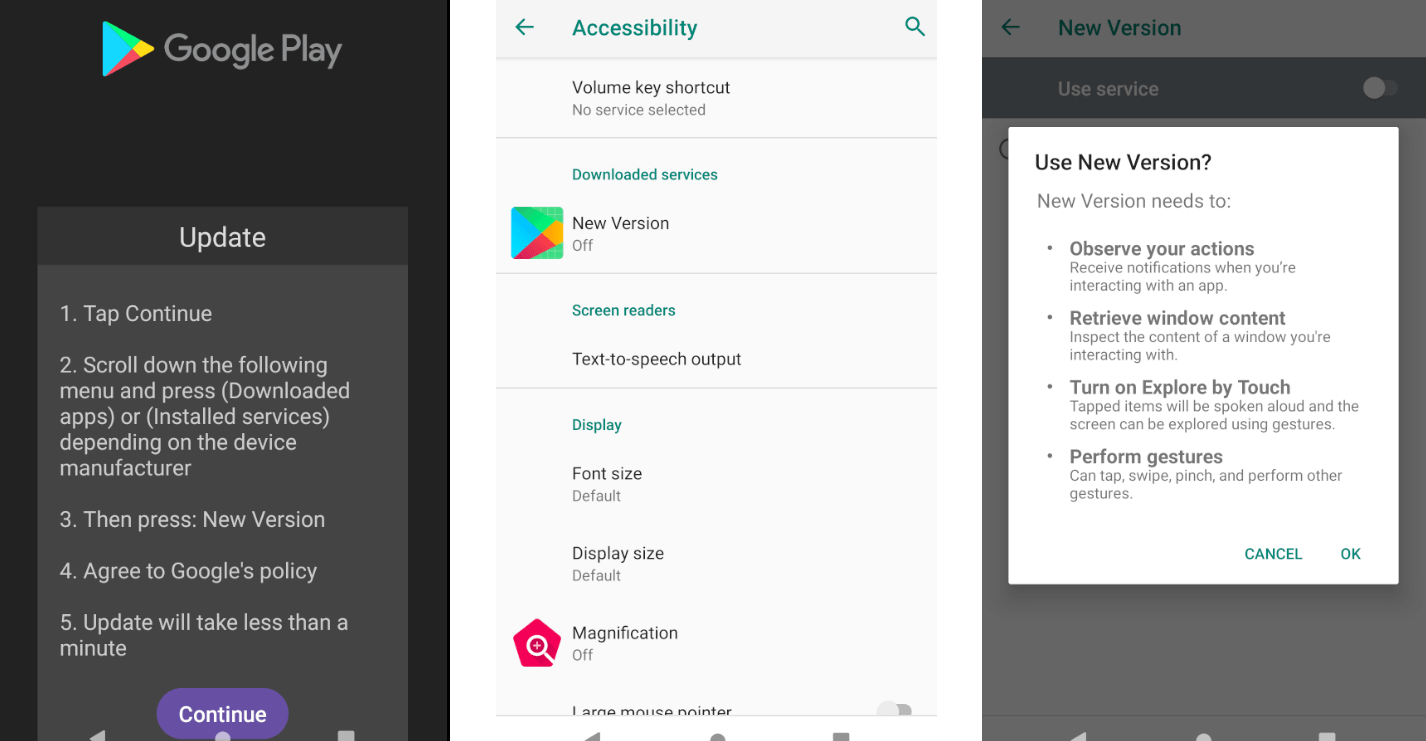Go back from the Accessibility screen

click(525, 27)
